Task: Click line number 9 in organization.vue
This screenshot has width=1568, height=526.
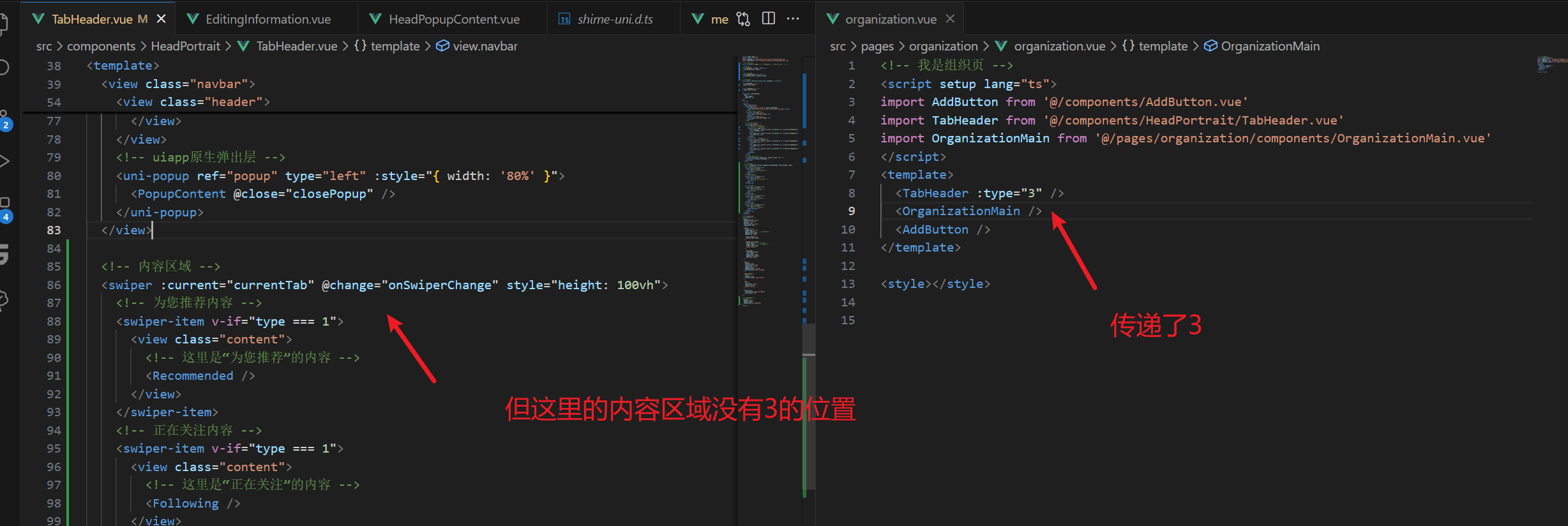Action: click(x=852, y=211)
